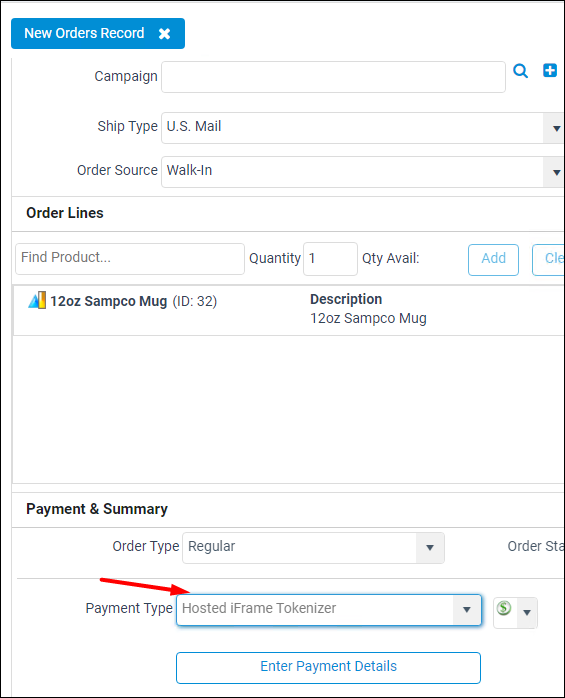Click the Add button in Order Lines
Viewport: 565px width, 698px height.
click(x=493, y=260)
